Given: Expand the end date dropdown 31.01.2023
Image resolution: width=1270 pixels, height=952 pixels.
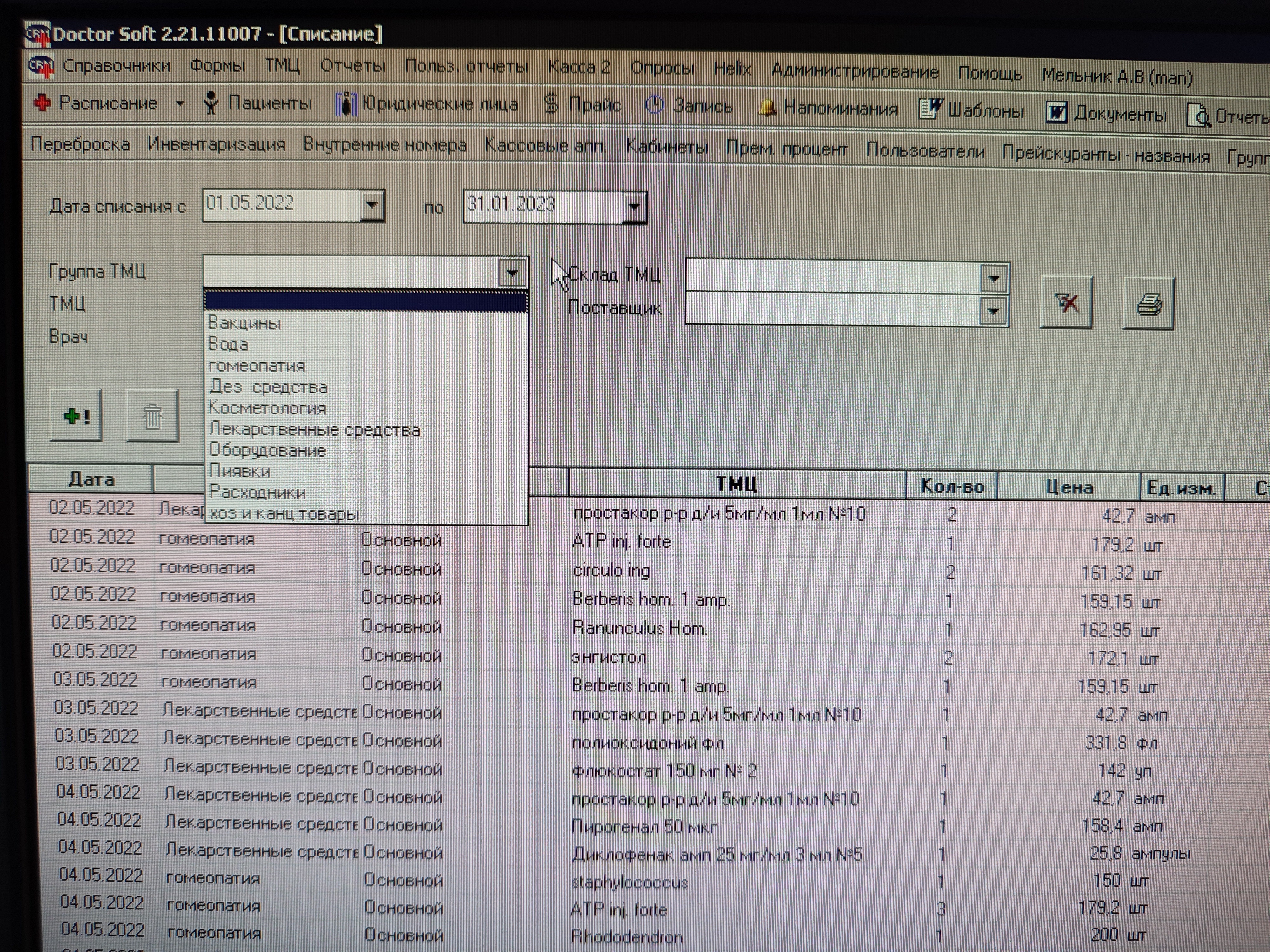Looking at the screenshot, I should (x=634, y=207).
